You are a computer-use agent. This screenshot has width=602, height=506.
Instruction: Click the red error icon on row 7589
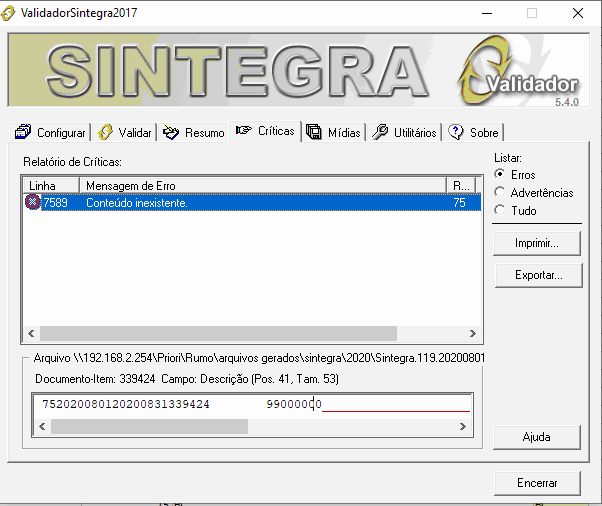pyautogui.click(x=33, y=202)
